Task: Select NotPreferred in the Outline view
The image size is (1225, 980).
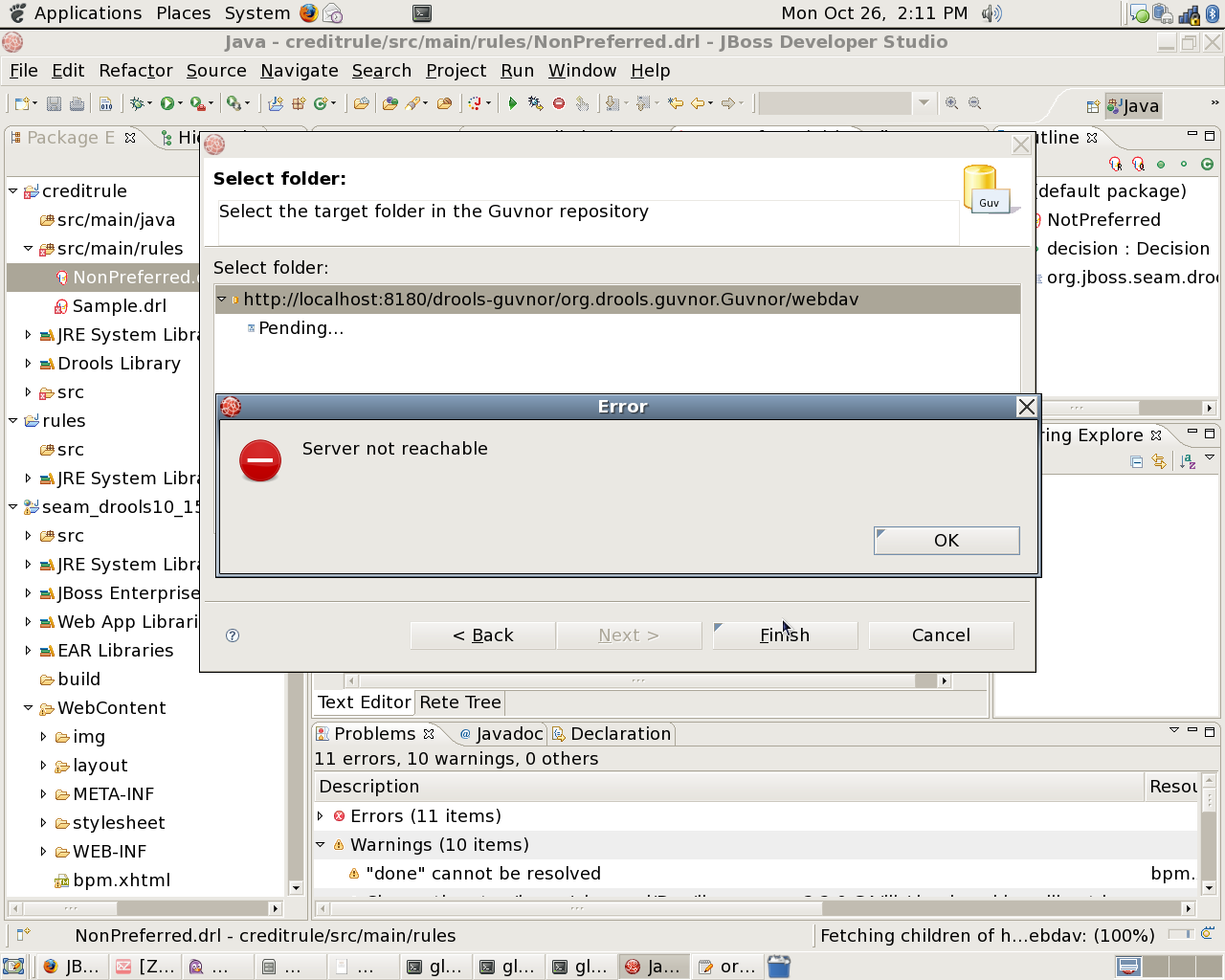Action: tap(1103, 220)
